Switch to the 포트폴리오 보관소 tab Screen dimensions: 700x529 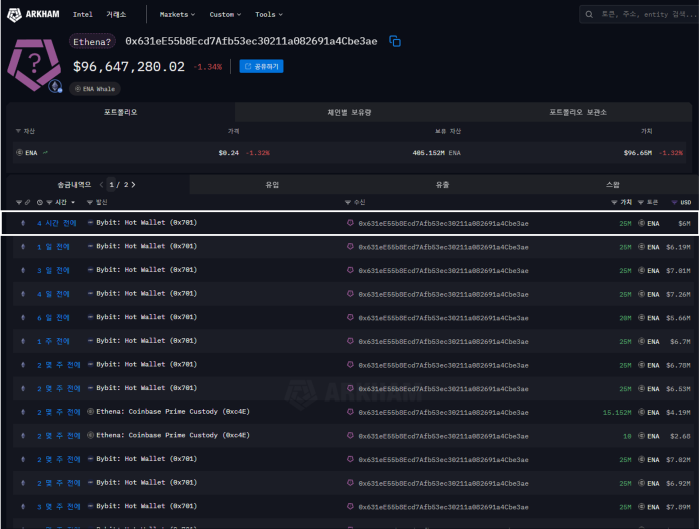[577, 112]
